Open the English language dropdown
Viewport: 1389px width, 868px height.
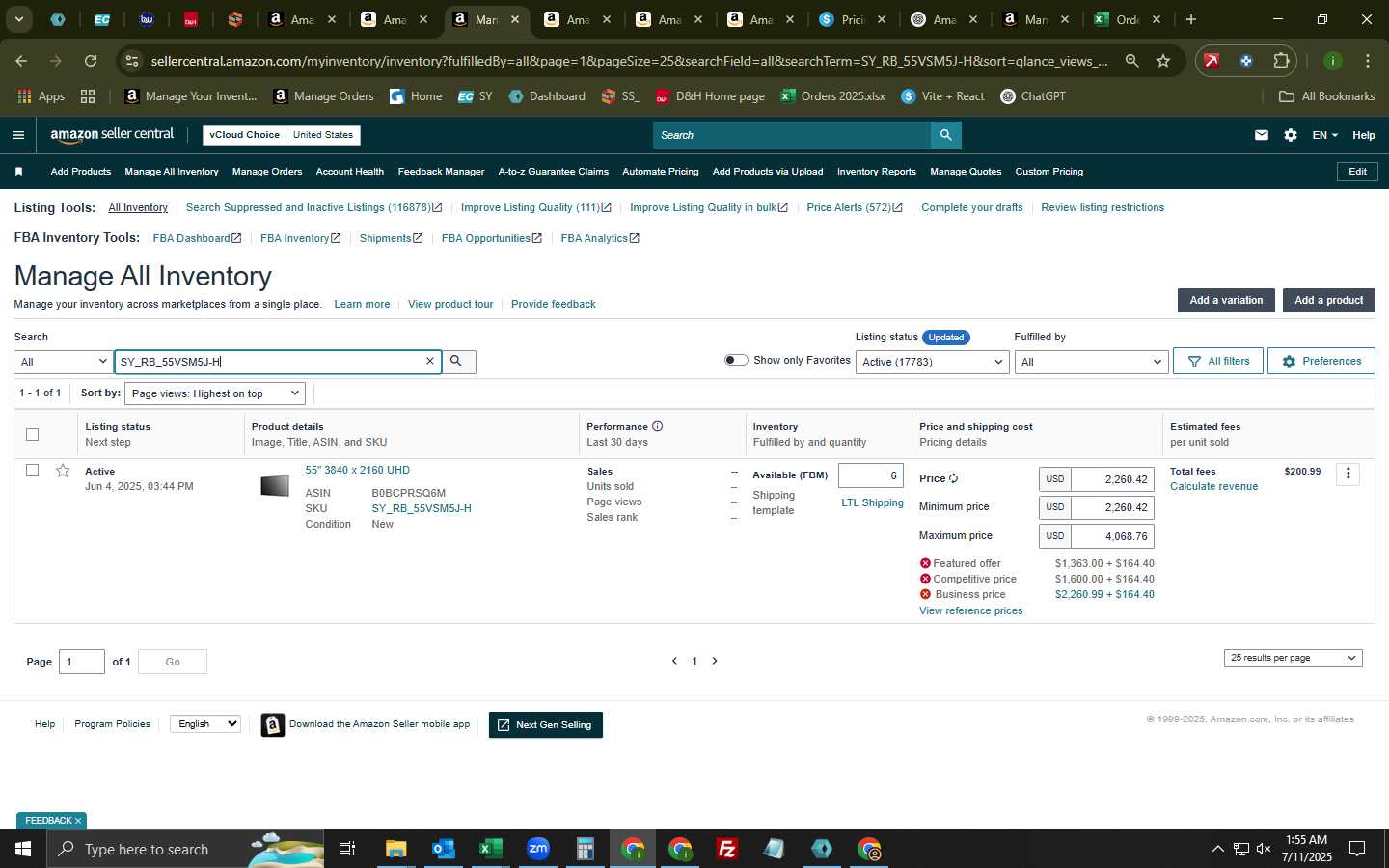(x=204, y=724)
